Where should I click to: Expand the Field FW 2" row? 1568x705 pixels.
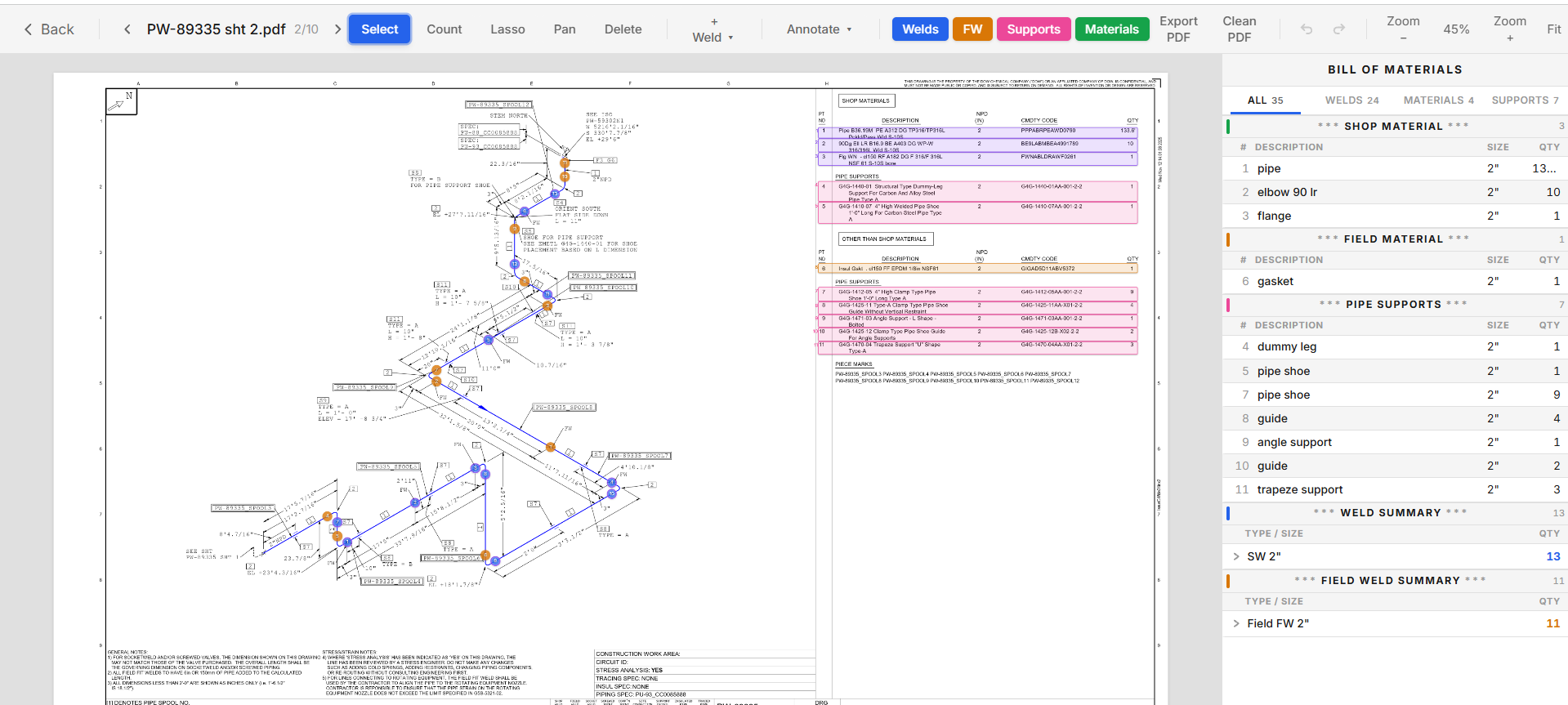point(1236,623)
